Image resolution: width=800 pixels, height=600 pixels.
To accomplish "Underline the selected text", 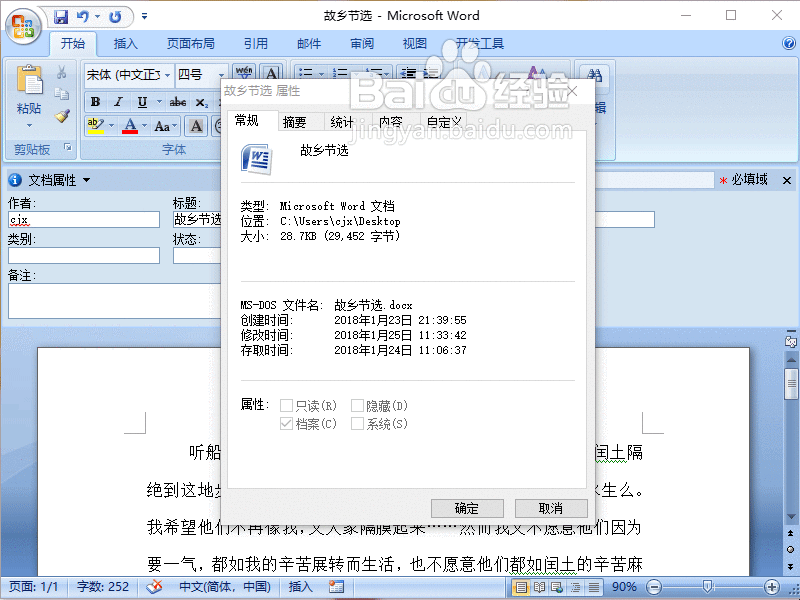I will [x=142, y=102].
